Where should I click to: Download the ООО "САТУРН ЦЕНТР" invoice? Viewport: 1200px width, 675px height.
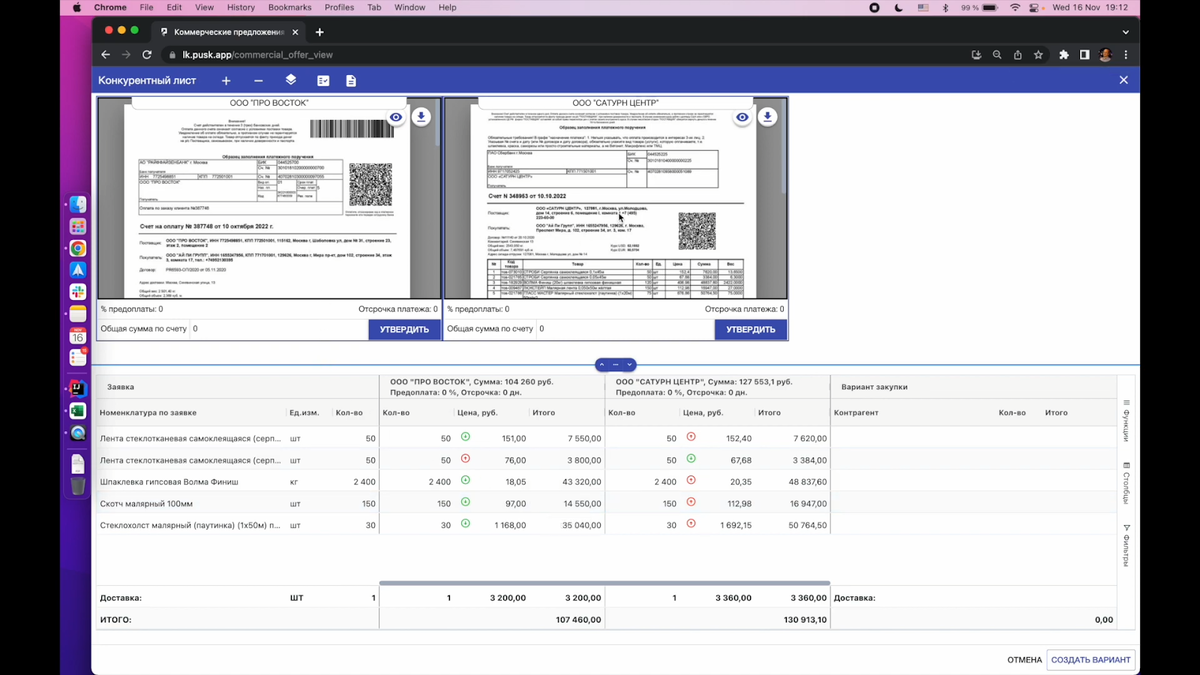[x=767, y=117]
